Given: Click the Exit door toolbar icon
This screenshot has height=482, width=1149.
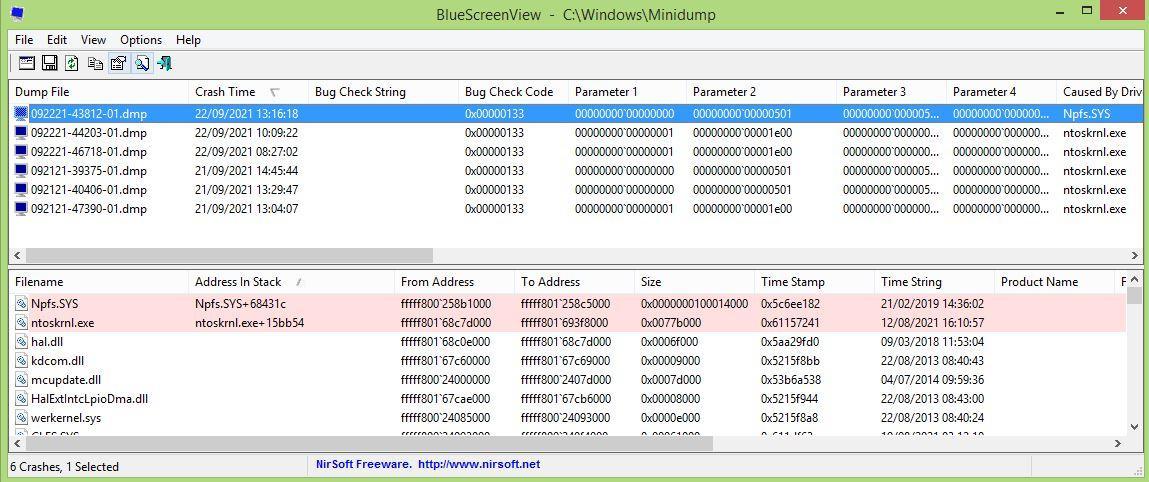Looking at the screenshot, I should point(164,63).
